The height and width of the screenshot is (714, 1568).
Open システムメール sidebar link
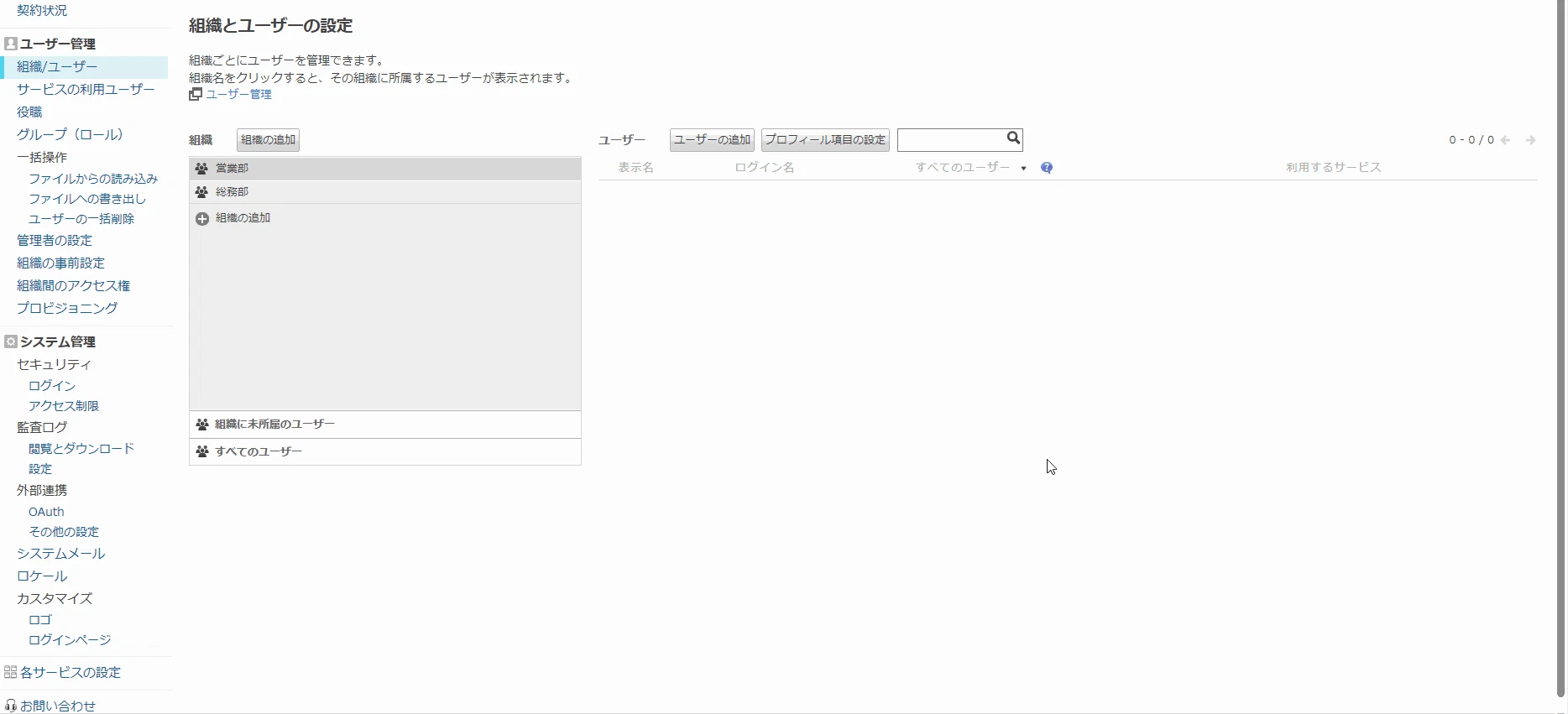click(60, 554)
